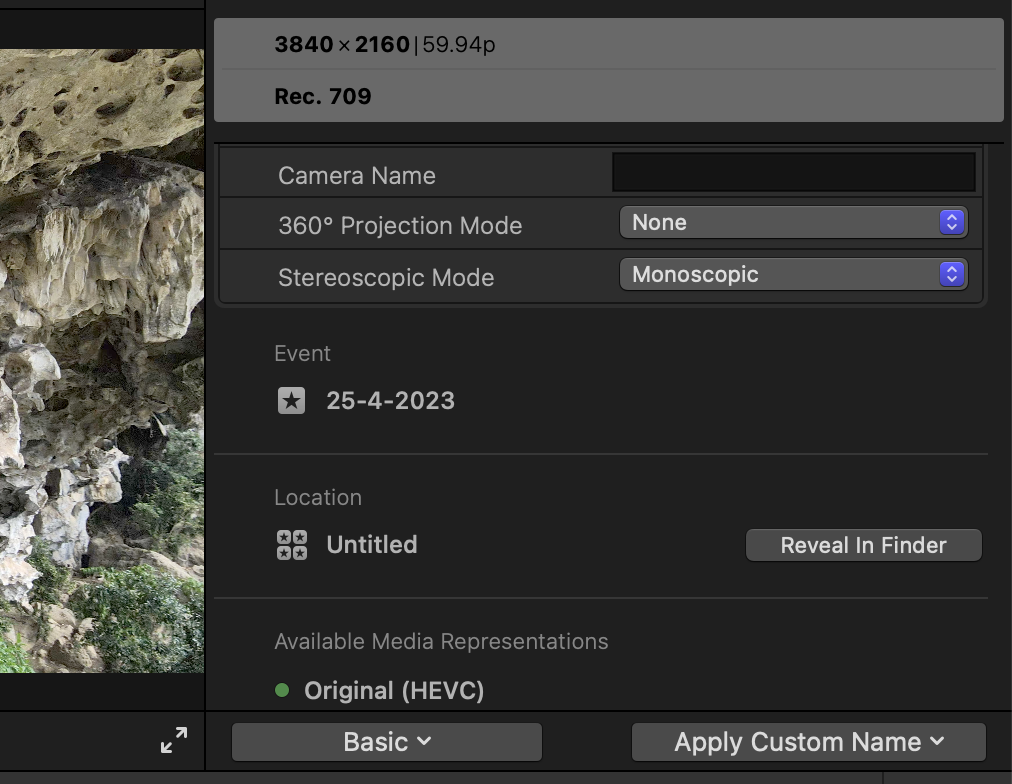1012x784 pixels.
Task: Open the 360° Projection Mode dropdown
Action: pyautogui.click(x=793, y=222)
